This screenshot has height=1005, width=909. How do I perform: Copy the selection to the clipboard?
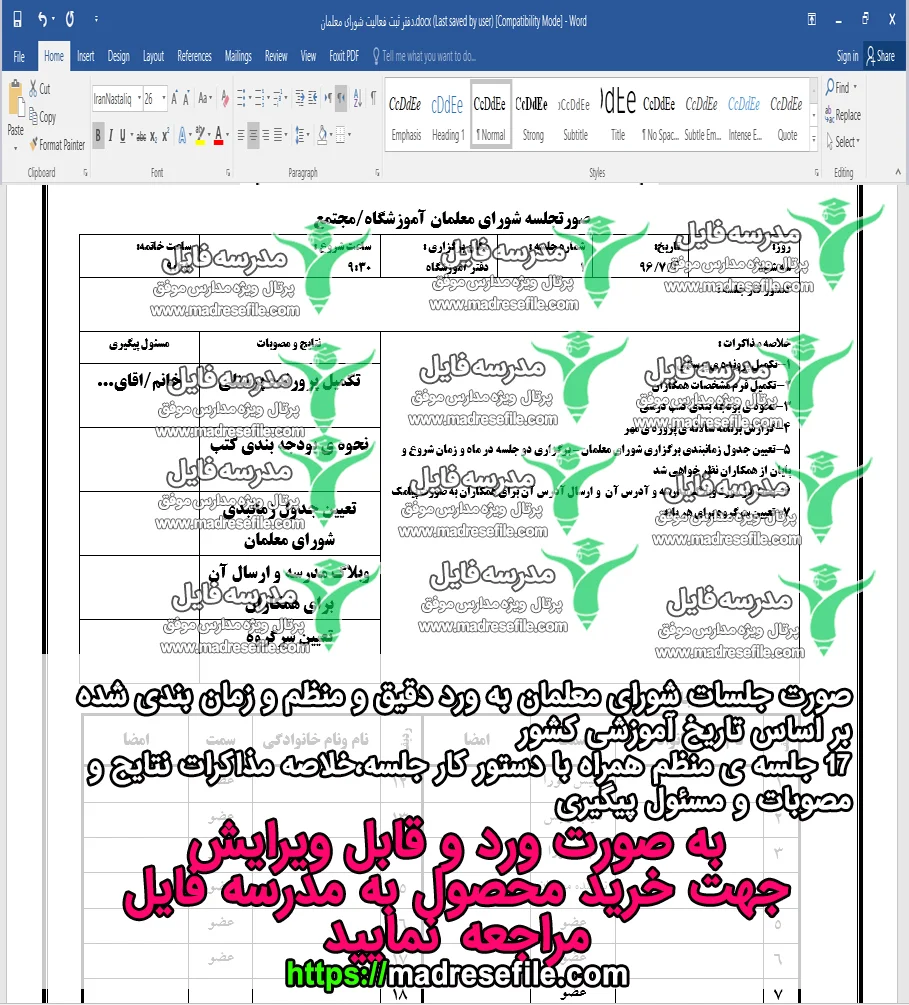pyautogui.click(x=43, y=117)
